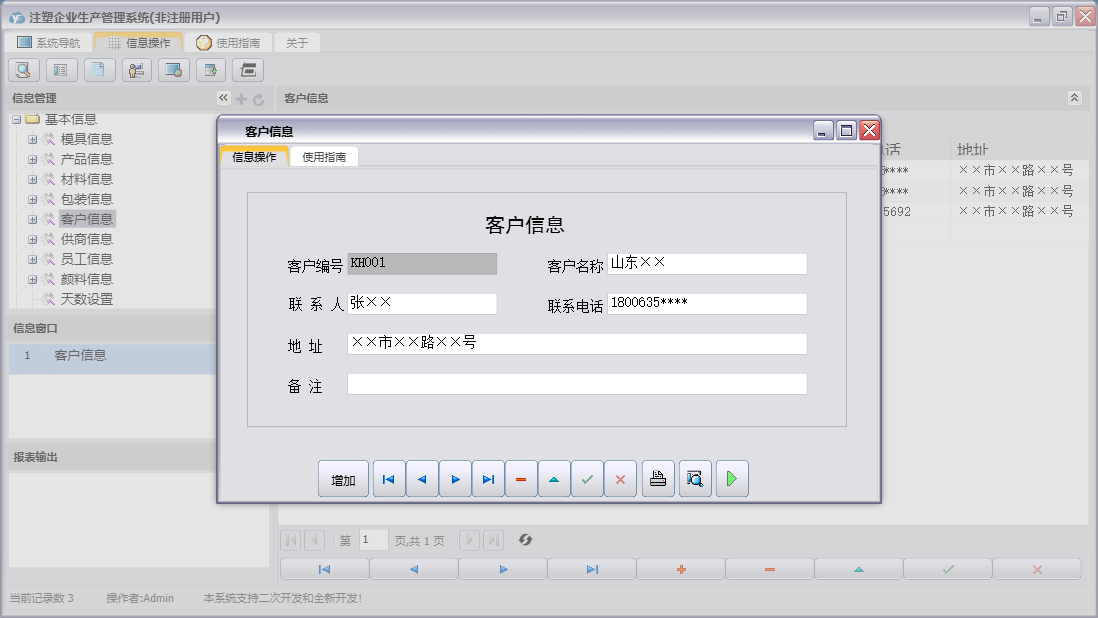Go to last record in dialog
The height and width of the screenshot is (618, 1098).
click(488, 479)
